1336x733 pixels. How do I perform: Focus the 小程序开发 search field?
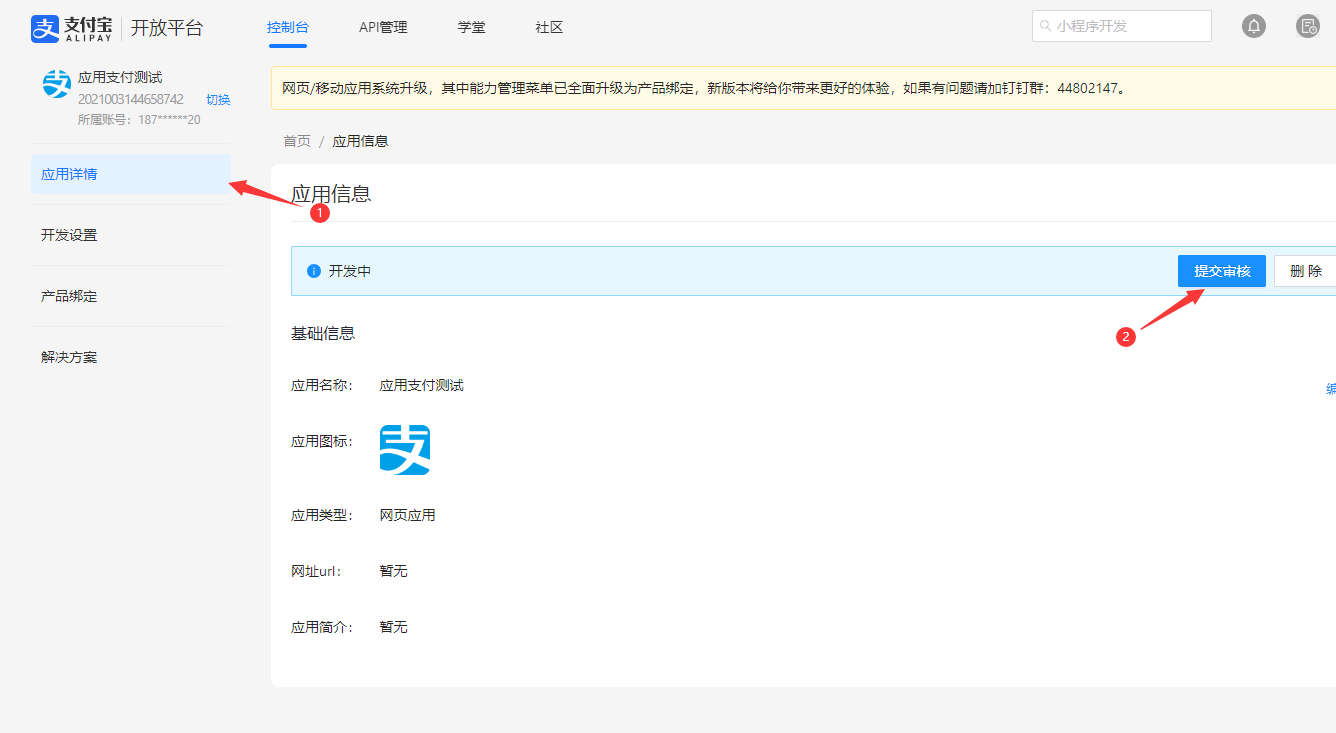(x=1130, y=27)
